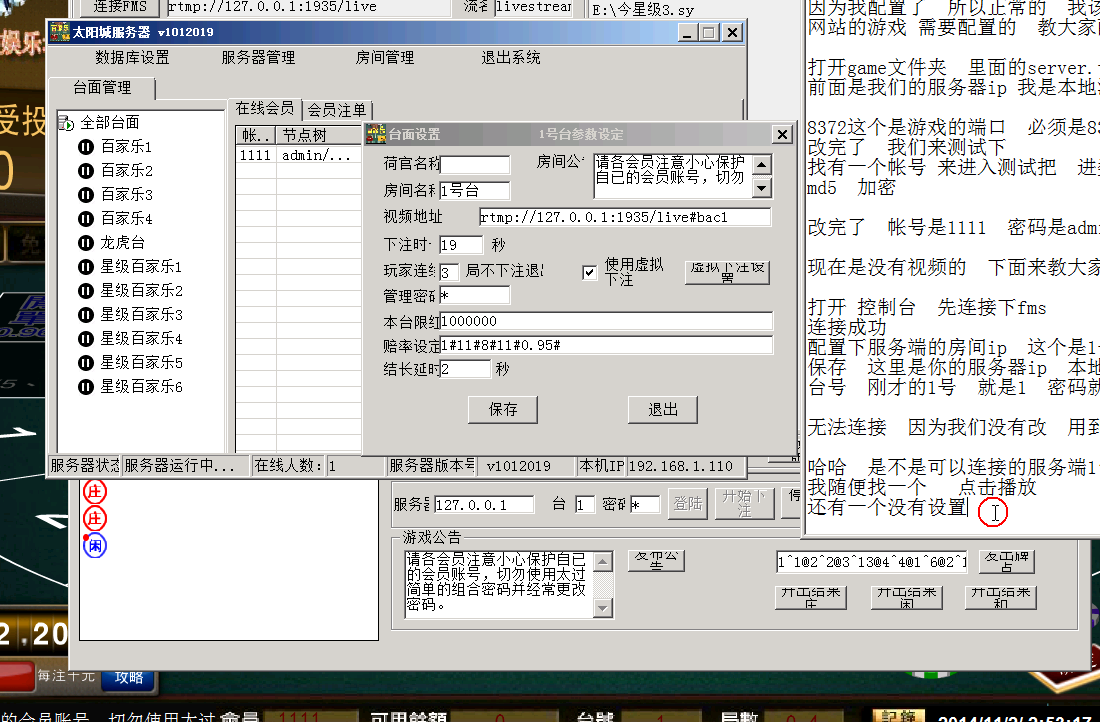
Task: Click the 视频地址 rtmp input field
Action: click(x=624, y=217)
